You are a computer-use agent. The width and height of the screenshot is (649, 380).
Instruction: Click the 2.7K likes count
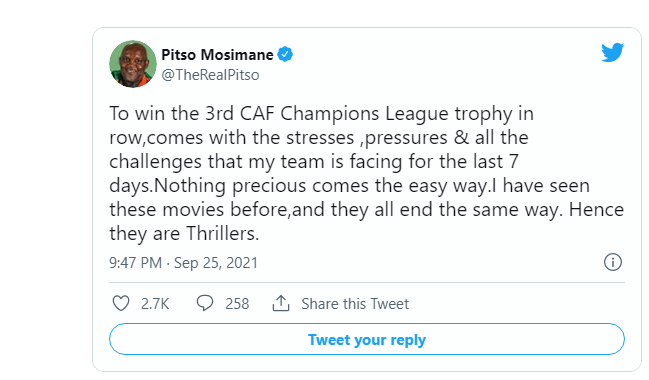tap(155, 304)
